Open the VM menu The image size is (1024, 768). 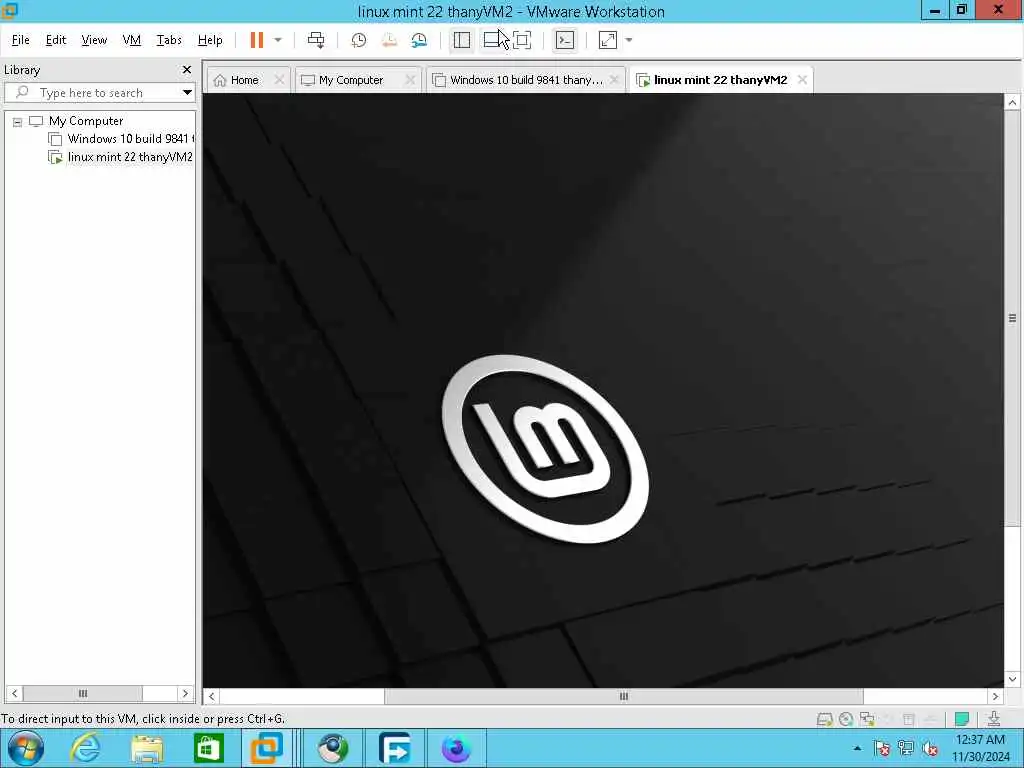pos(132,40)
